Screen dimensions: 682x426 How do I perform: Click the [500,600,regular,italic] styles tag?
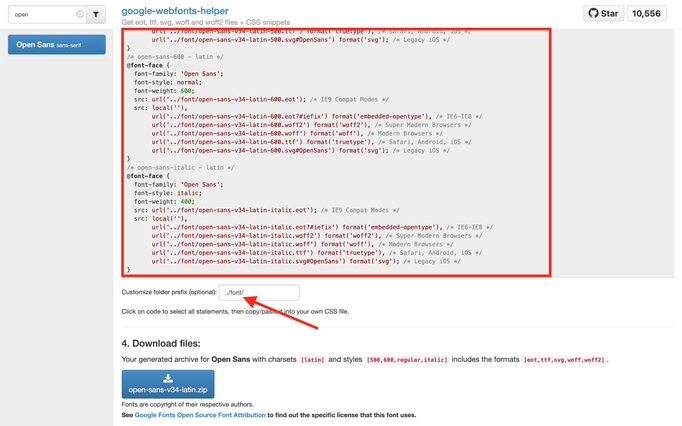coord(407,360)
